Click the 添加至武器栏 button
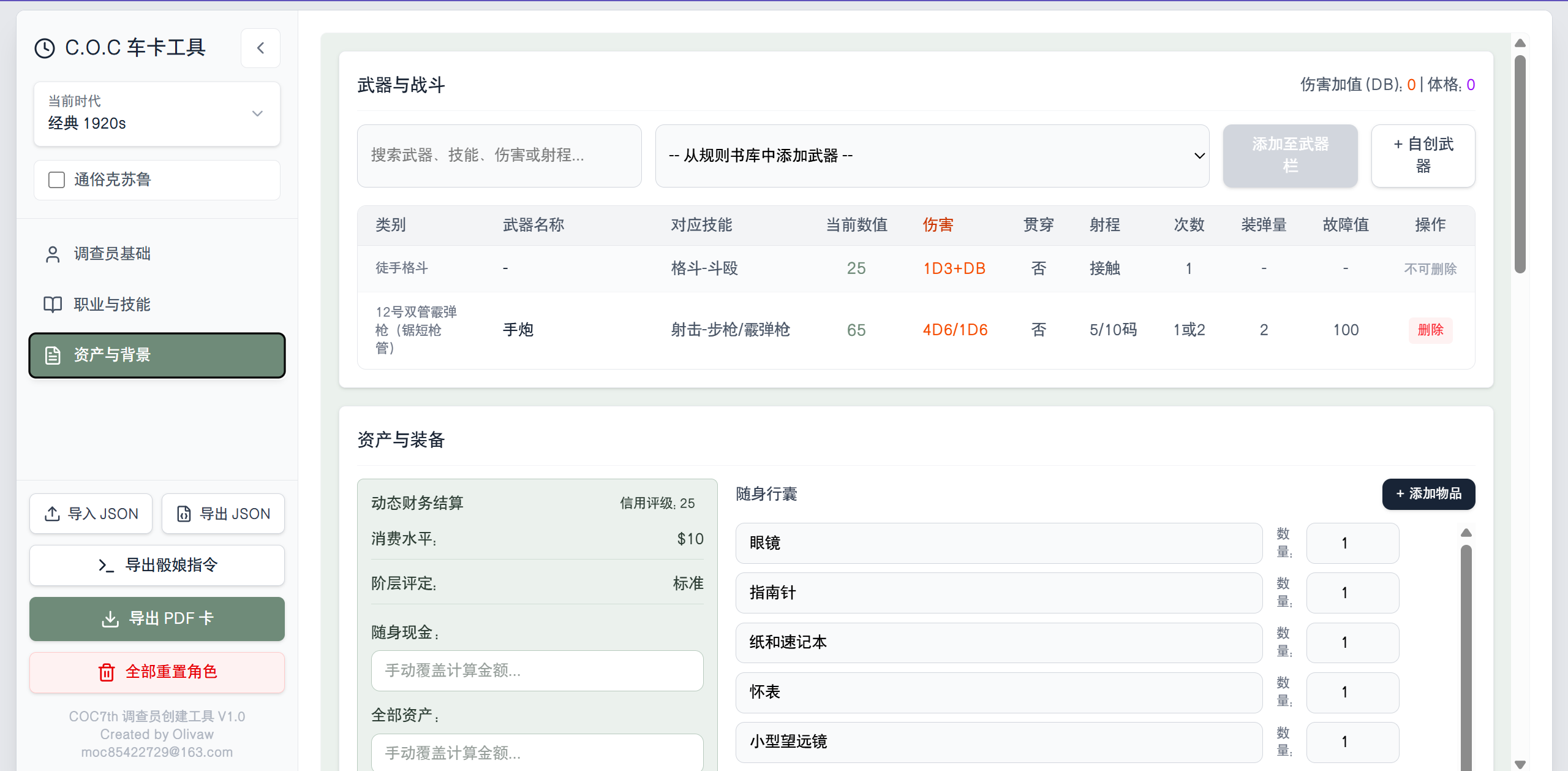1568x771 pixels. (1290, 156)
